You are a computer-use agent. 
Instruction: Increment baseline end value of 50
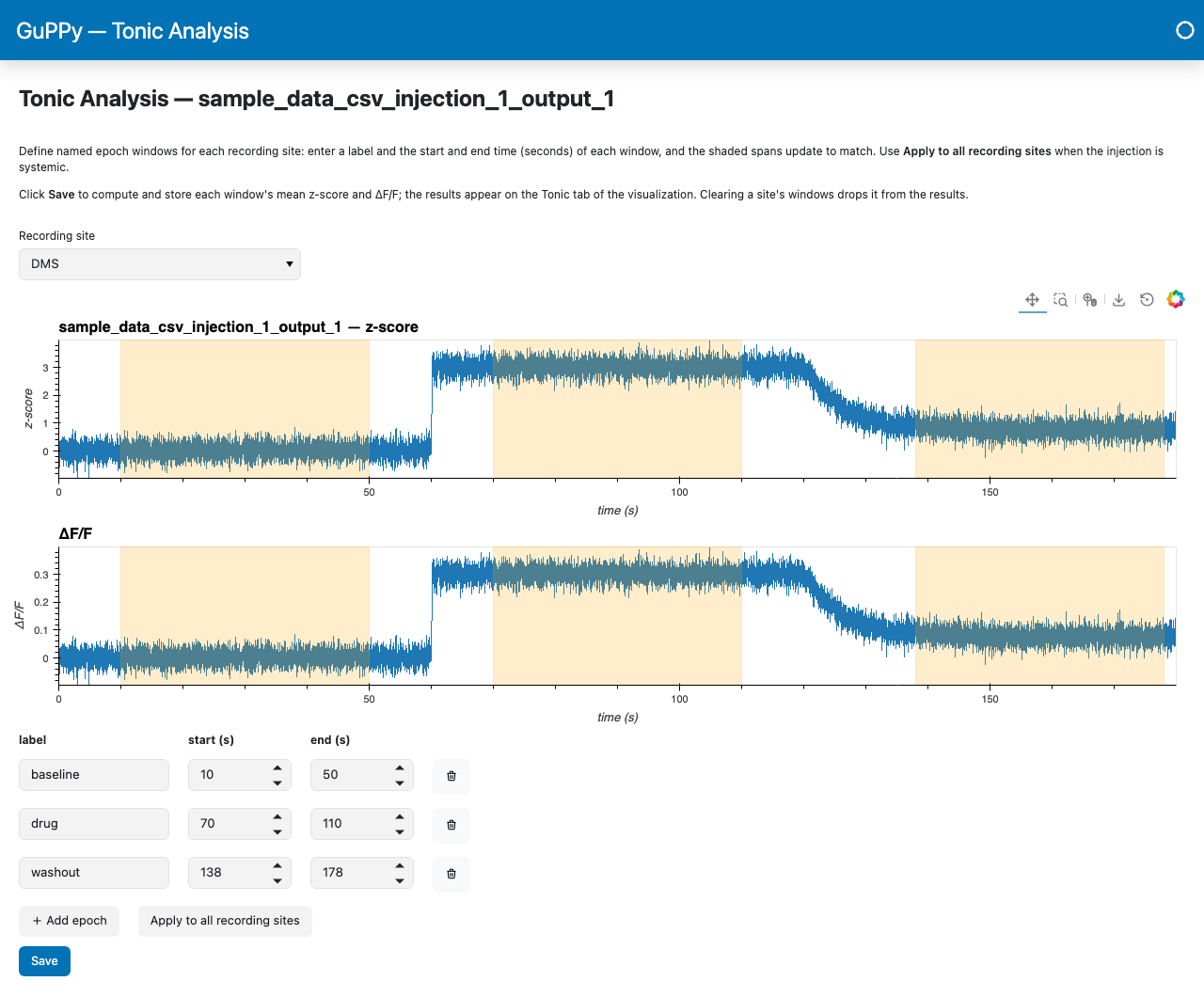tap(400, 768)
